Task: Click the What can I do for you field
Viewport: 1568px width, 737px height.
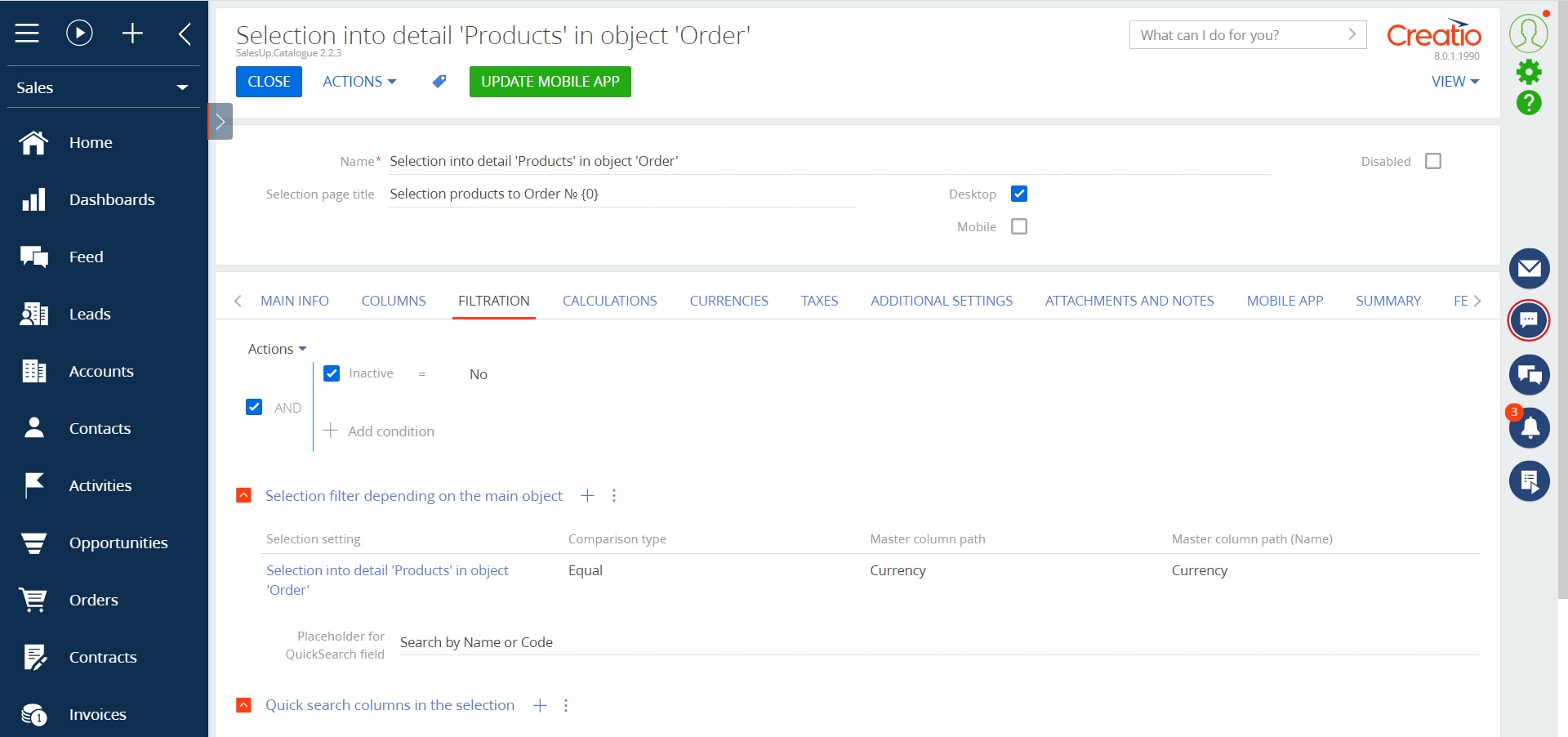Action: coord(1225,35)
